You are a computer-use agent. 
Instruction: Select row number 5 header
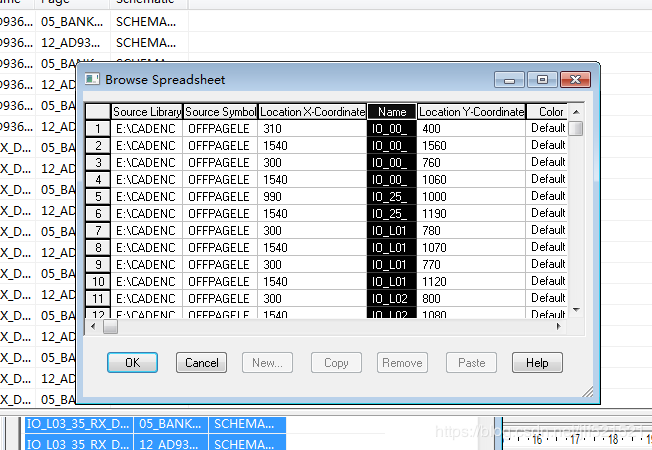click(x=98, y=196)
